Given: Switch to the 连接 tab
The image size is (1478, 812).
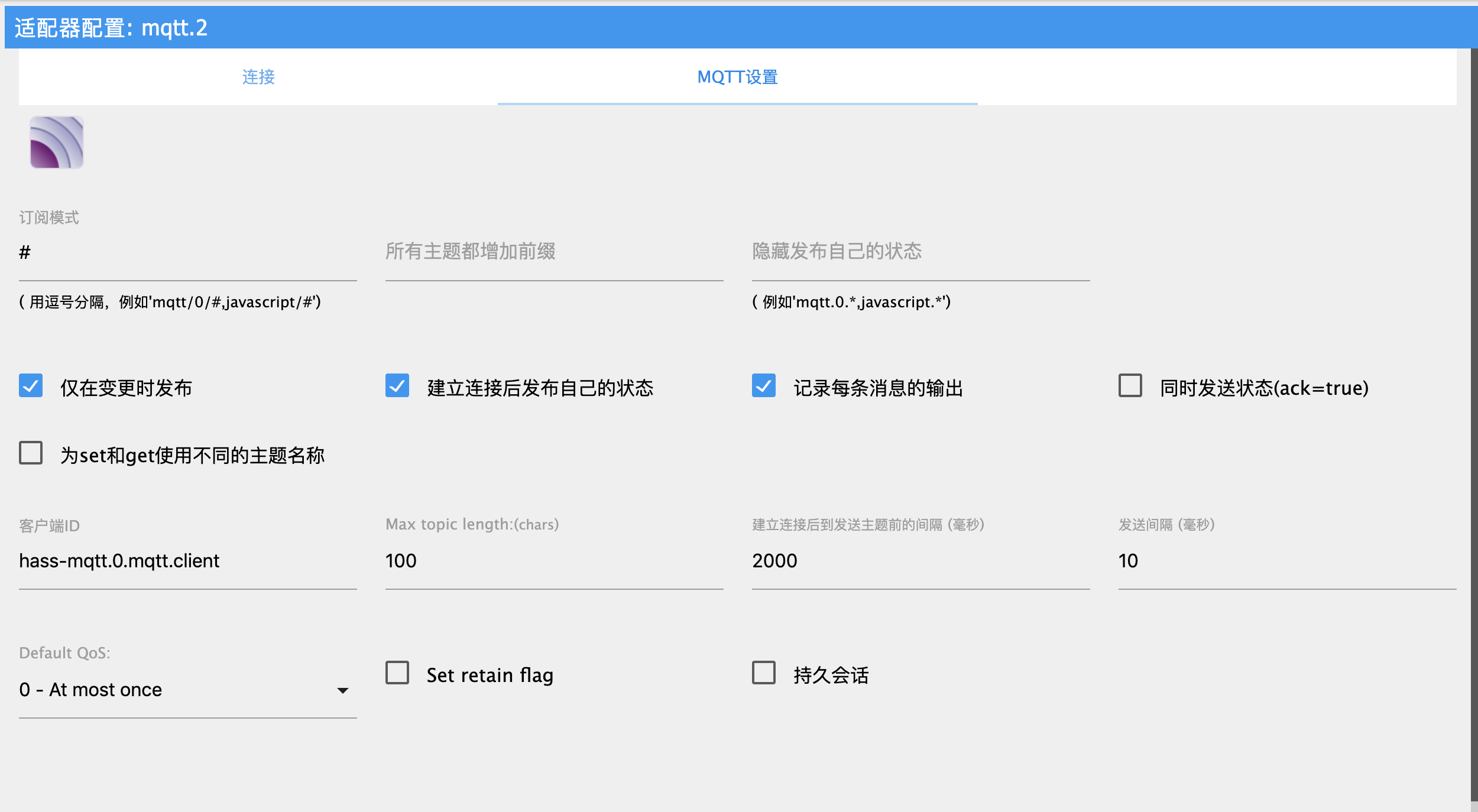Looking at the screenshot, I should [x=258, y=77].
